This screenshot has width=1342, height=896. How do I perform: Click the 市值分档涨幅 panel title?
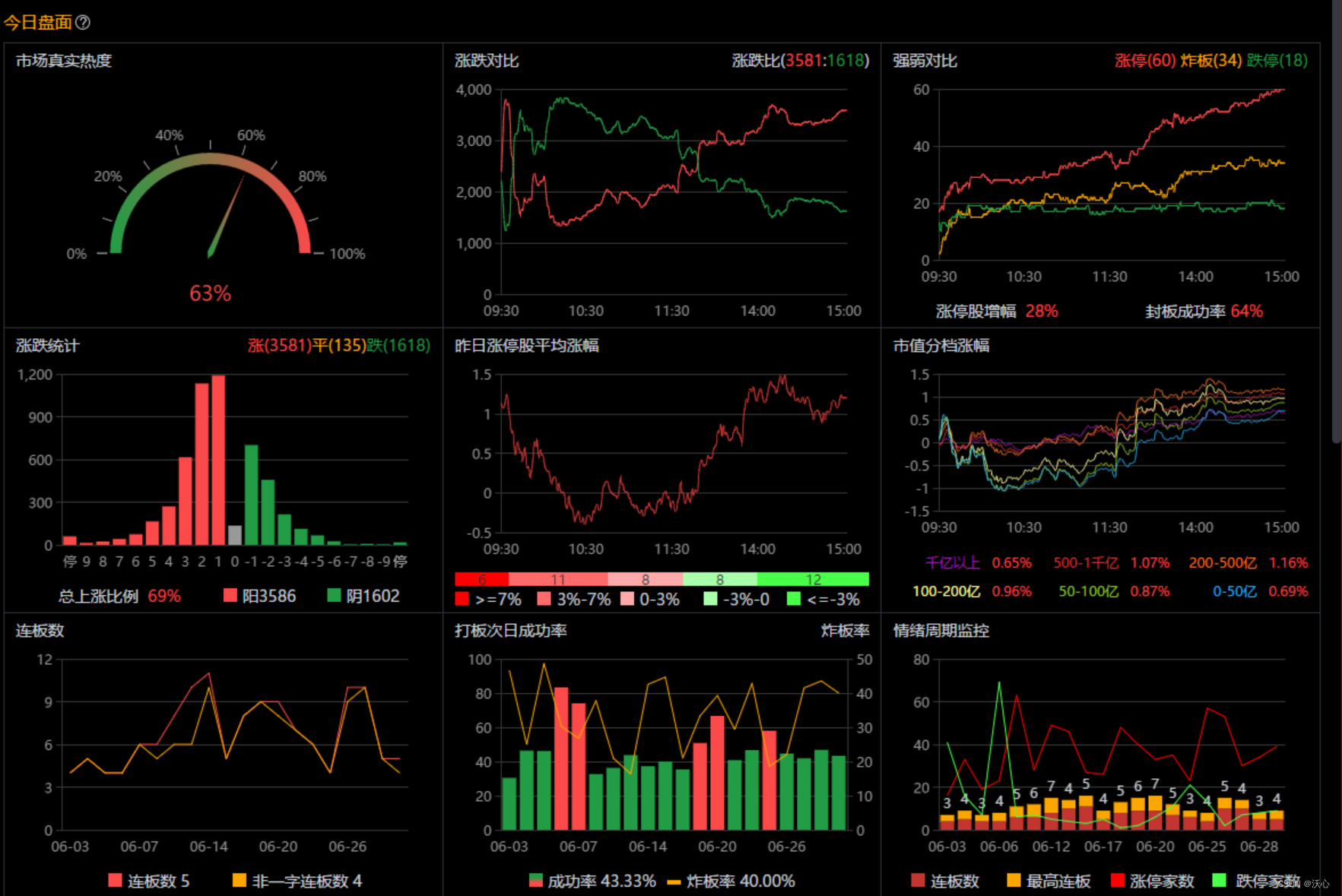click(x=941, y=346)
